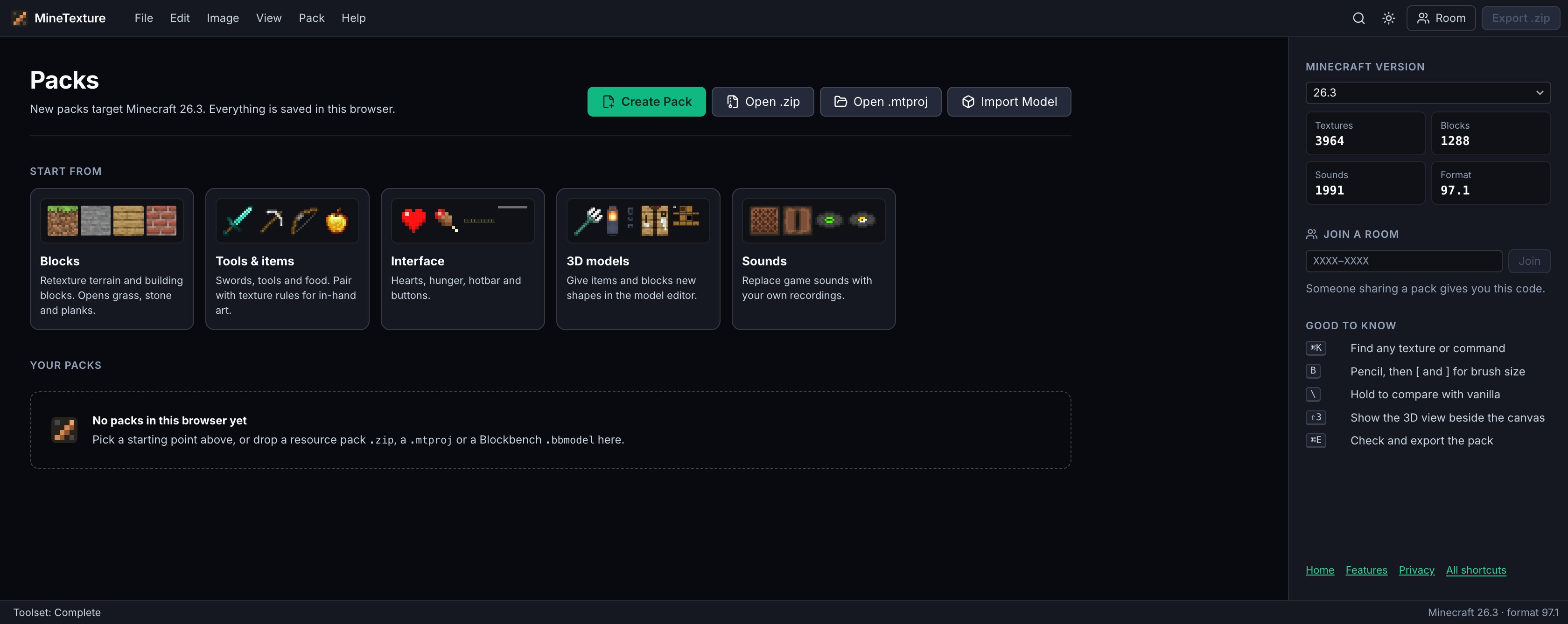Open the Help menu
Screen dimensions: 1568x624
tap(354, 18)
